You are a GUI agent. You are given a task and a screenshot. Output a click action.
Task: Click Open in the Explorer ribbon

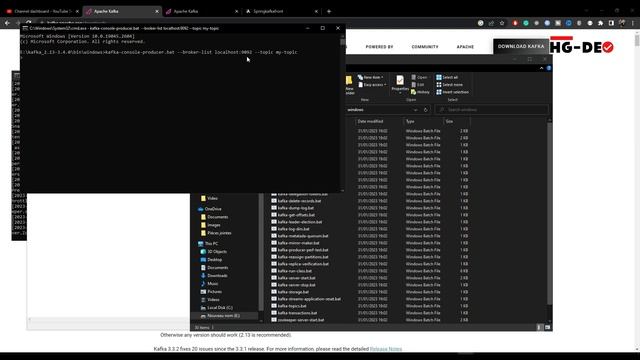point(419,77)
